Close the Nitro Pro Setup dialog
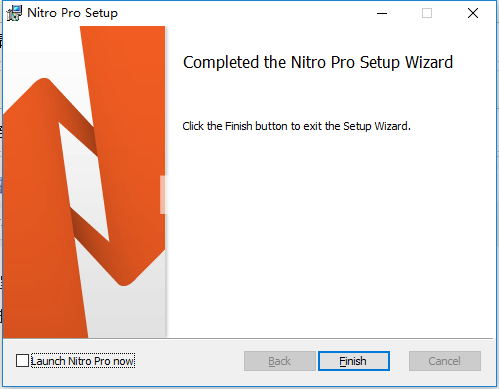Image resolution: width=499 pixels, height=389 pixels. pos(473,13)
